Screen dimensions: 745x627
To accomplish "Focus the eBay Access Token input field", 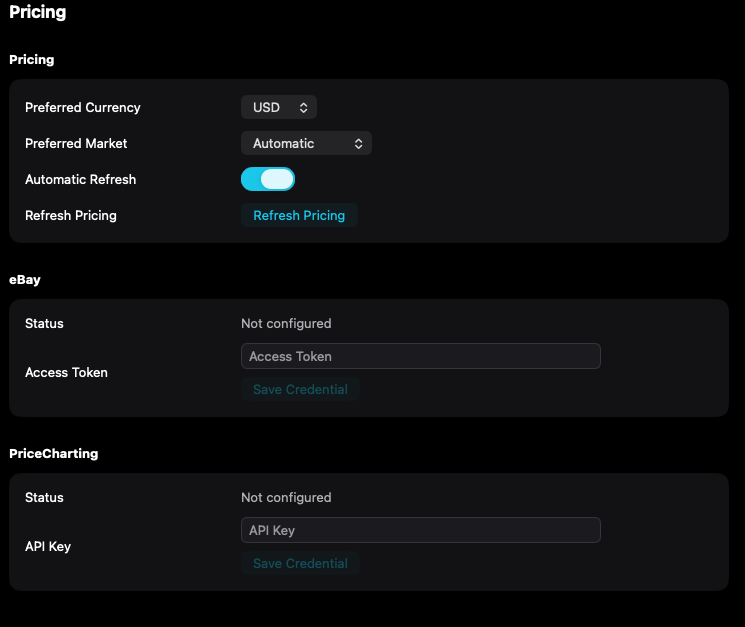I will pos(421,356).
